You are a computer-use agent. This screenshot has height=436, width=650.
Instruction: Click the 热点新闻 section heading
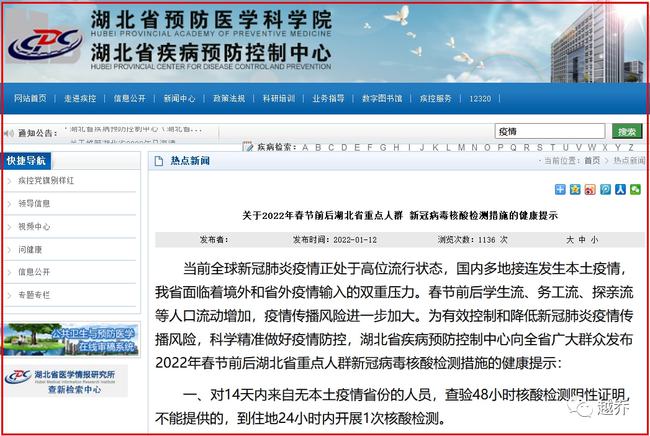pyautogui.click(x=190, y=161)
